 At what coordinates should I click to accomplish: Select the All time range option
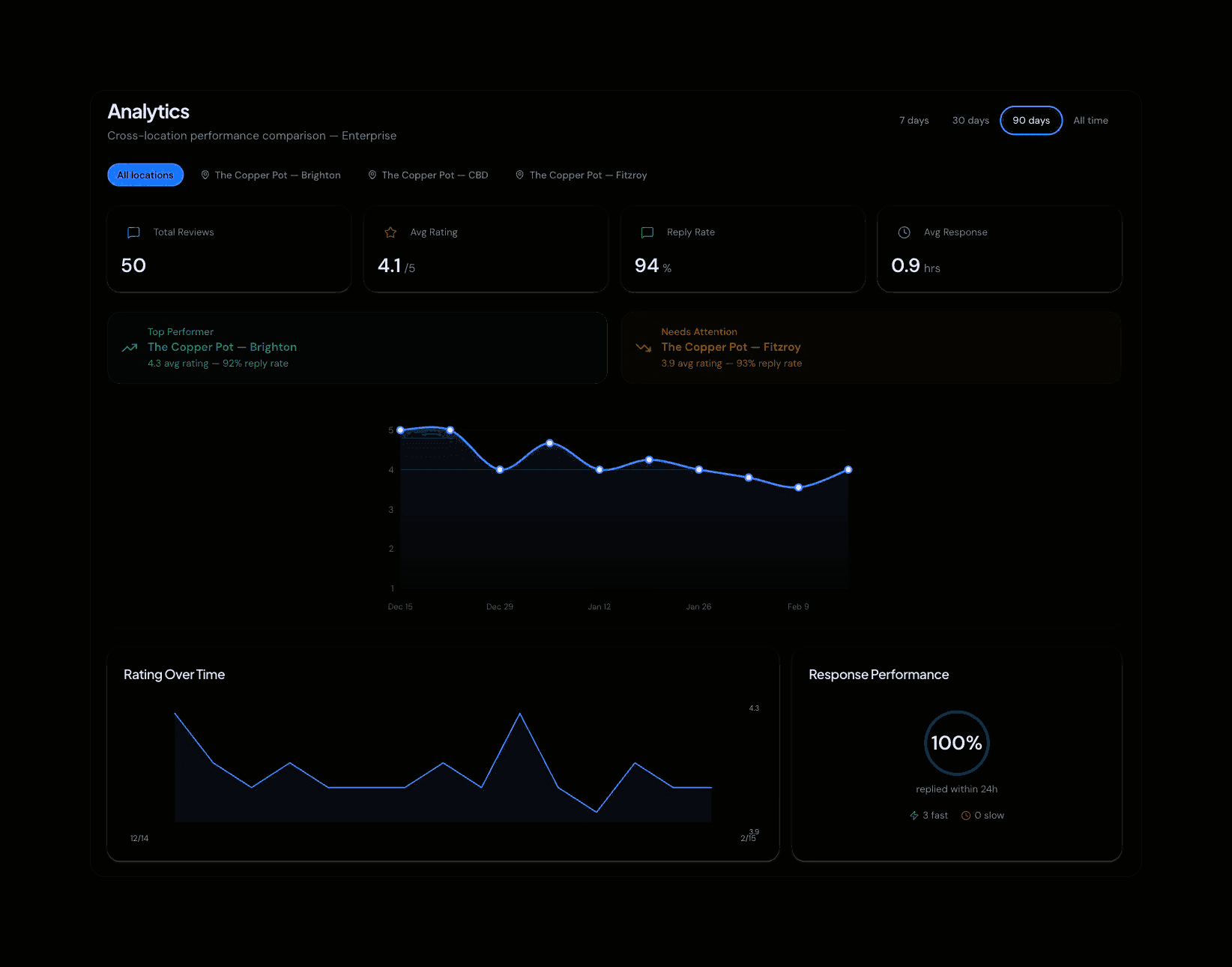click(1090, 120)
